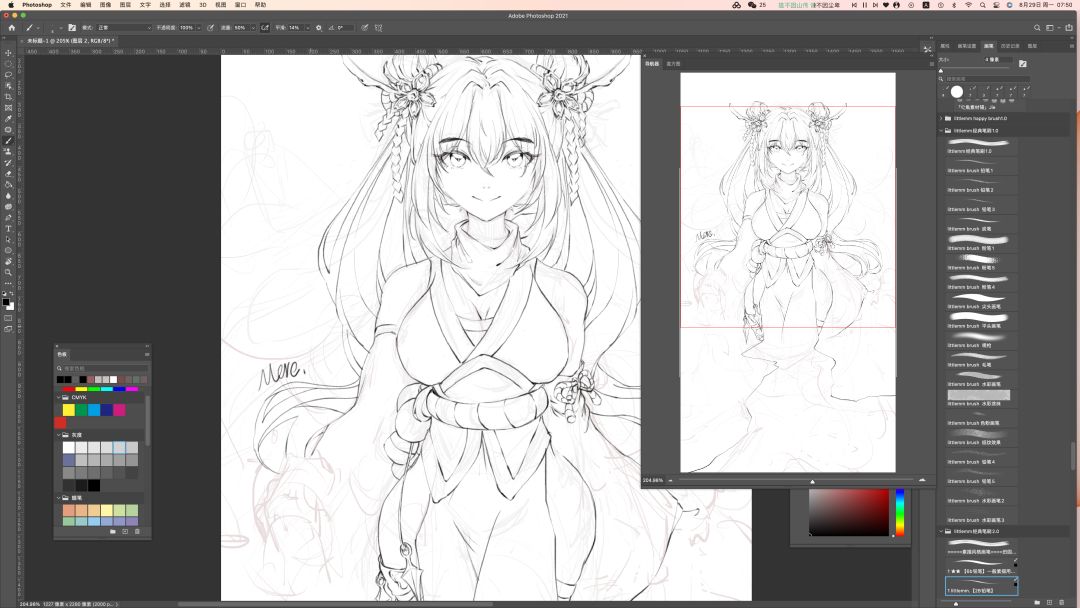The width and height of the screenshot is (1080, 608).
Task: Open the 窗口 (Window) menu
Action: tap(240, 5)
